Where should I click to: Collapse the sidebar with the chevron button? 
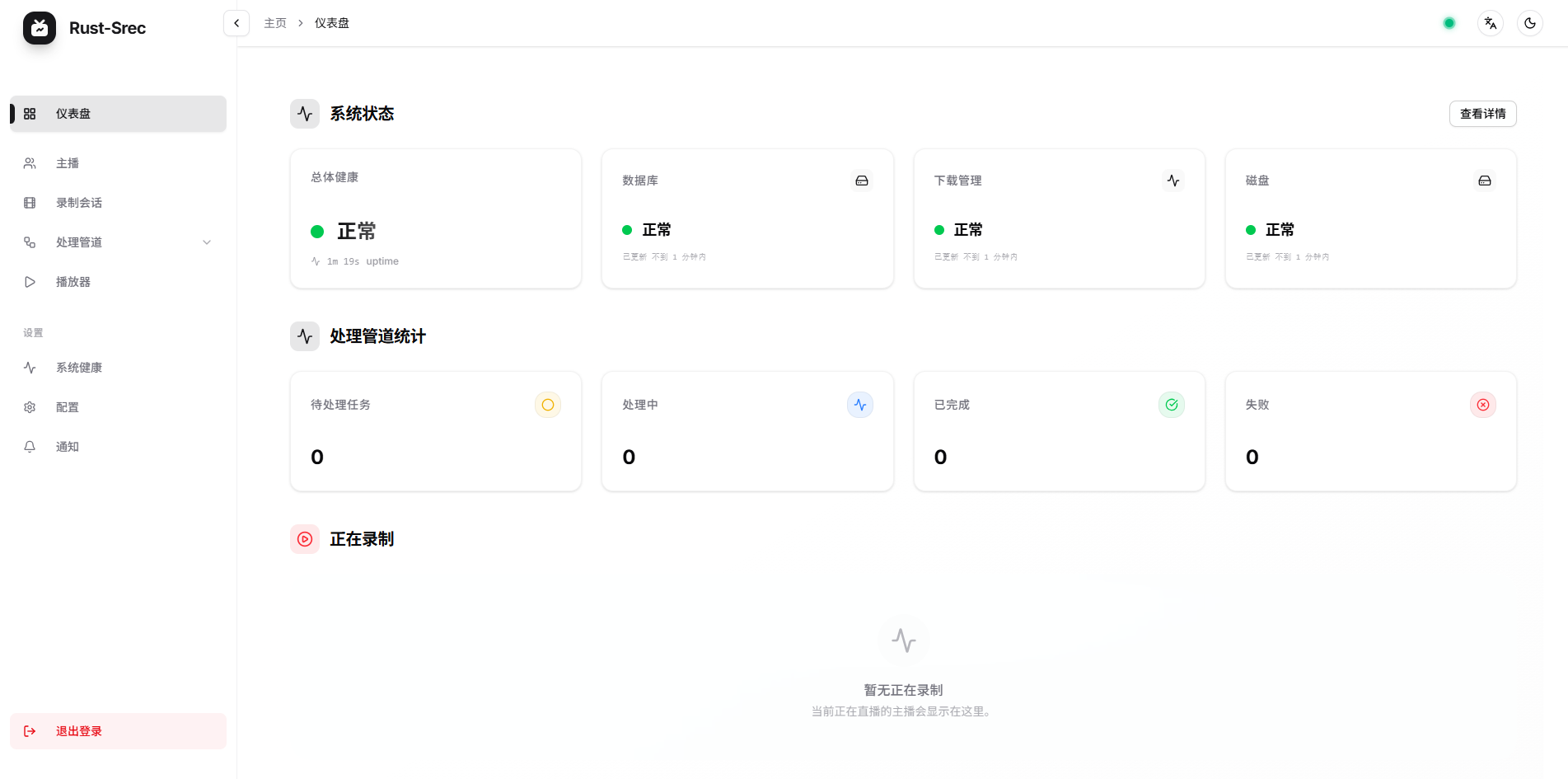click(x=236, y=23)
